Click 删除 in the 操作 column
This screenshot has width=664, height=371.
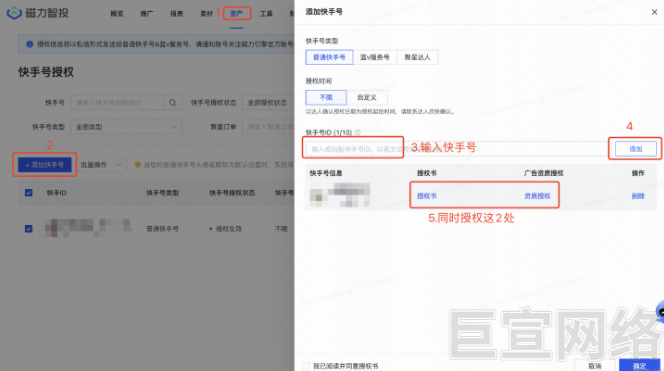pyautogui.click(x=638, y=196)
